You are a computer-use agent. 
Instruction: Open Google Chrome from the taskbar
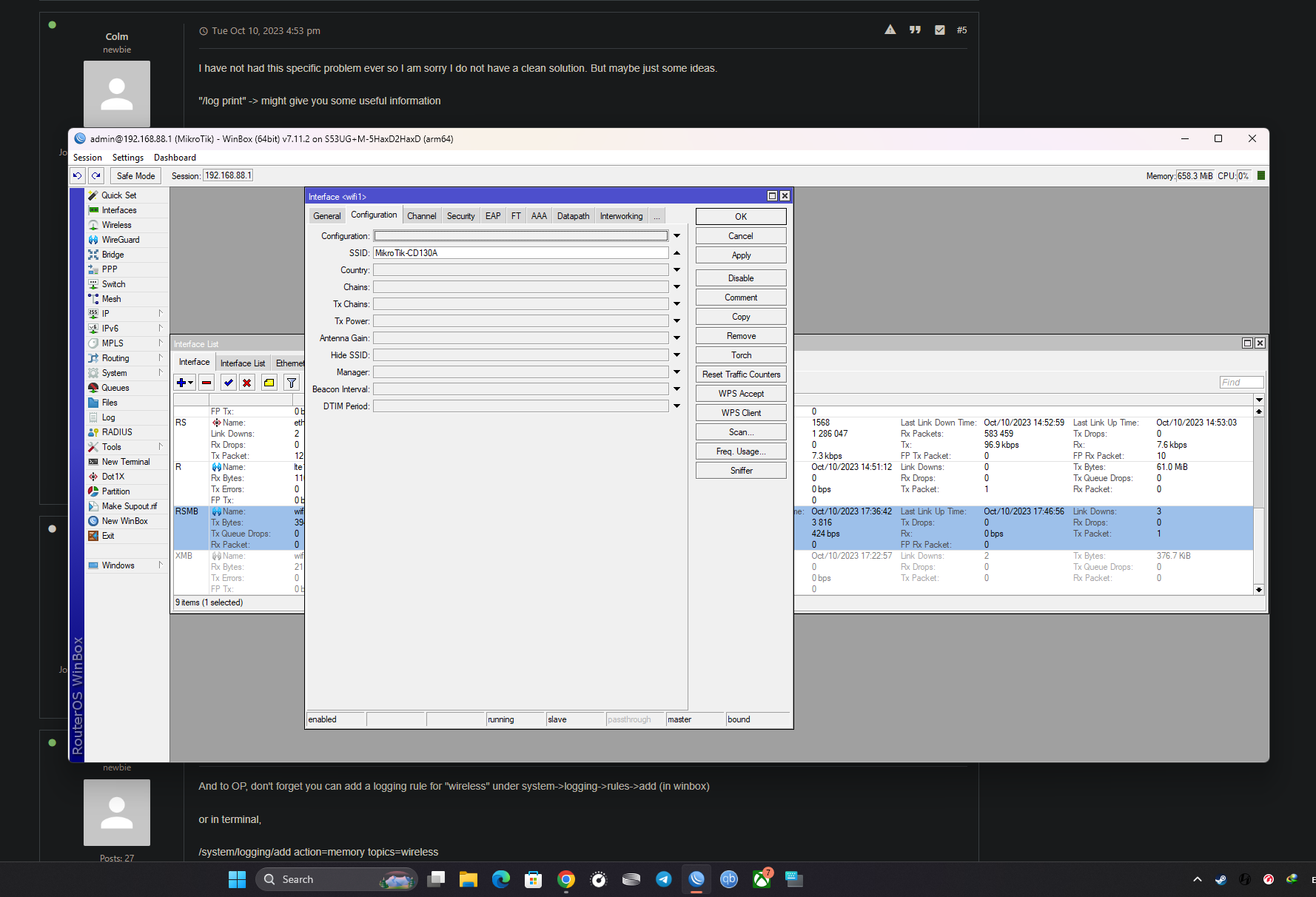pyautogui.click(x=566, y=879)
